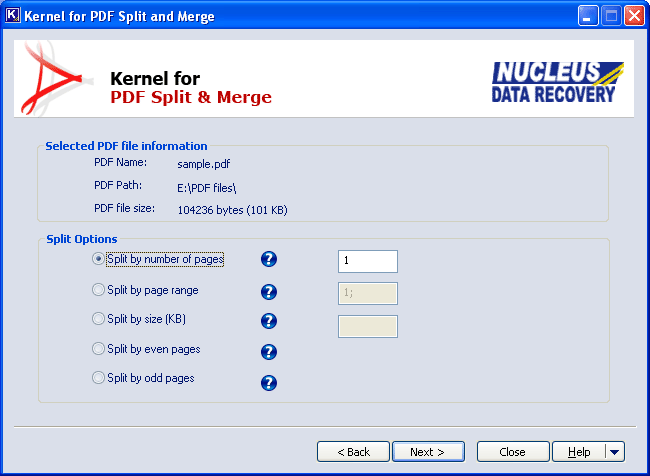Viewport: 650px width, 476px height.
Task: Open Help using the Help button
Action: click(x=580, y=452)
